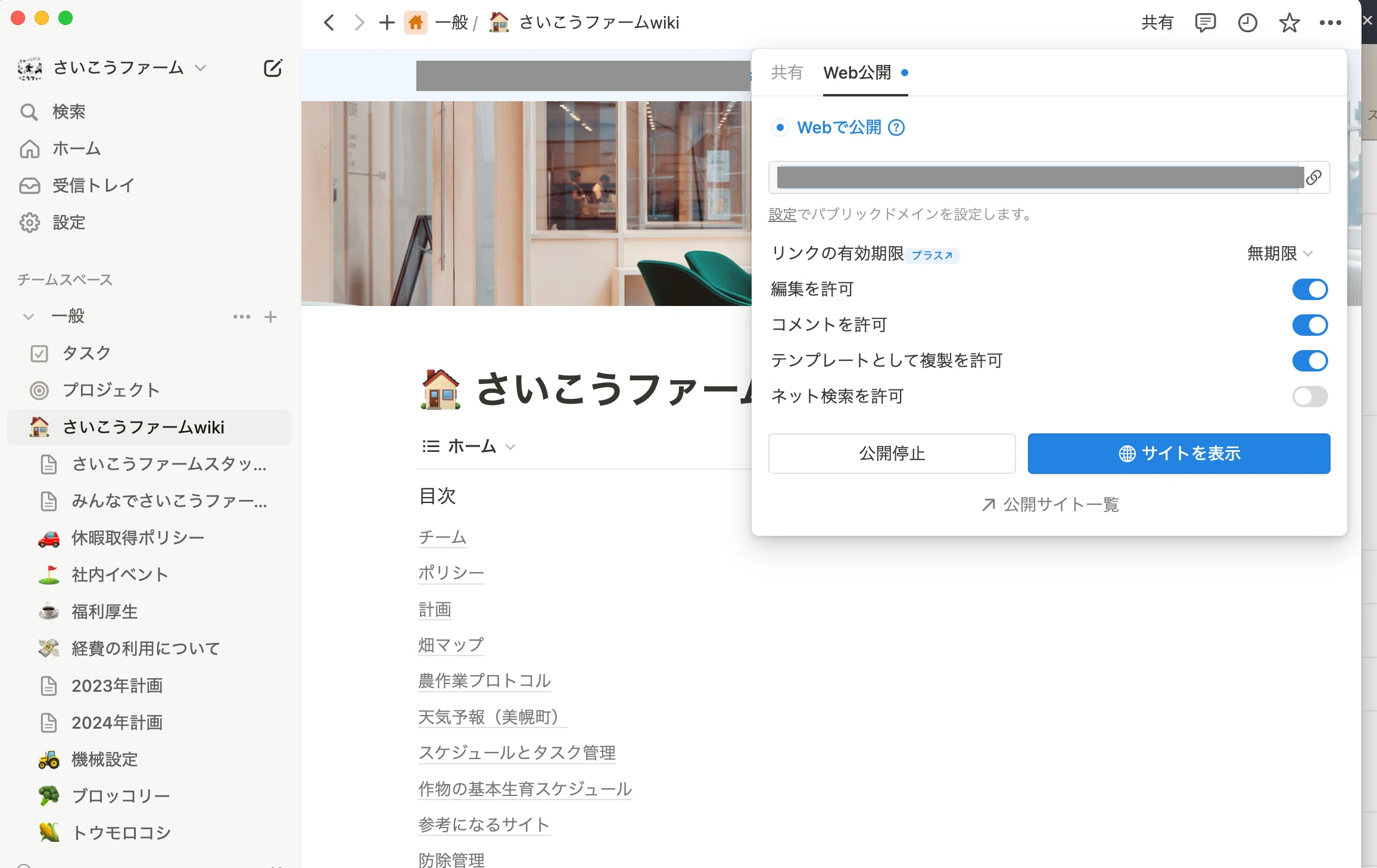The height and width of the screenshot is (868, 1377).
Task: Click the office cover image
Action: [526, 203]
